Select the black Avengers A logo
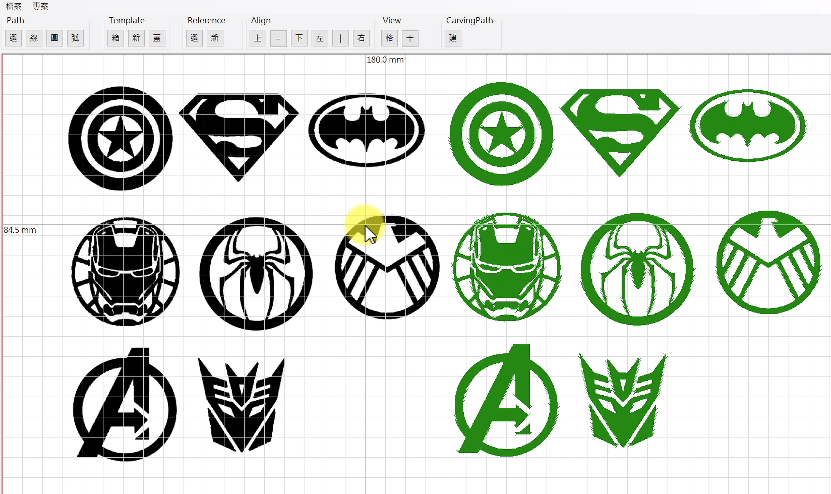Viewport: 831px width, 494px height. [125, 404]
